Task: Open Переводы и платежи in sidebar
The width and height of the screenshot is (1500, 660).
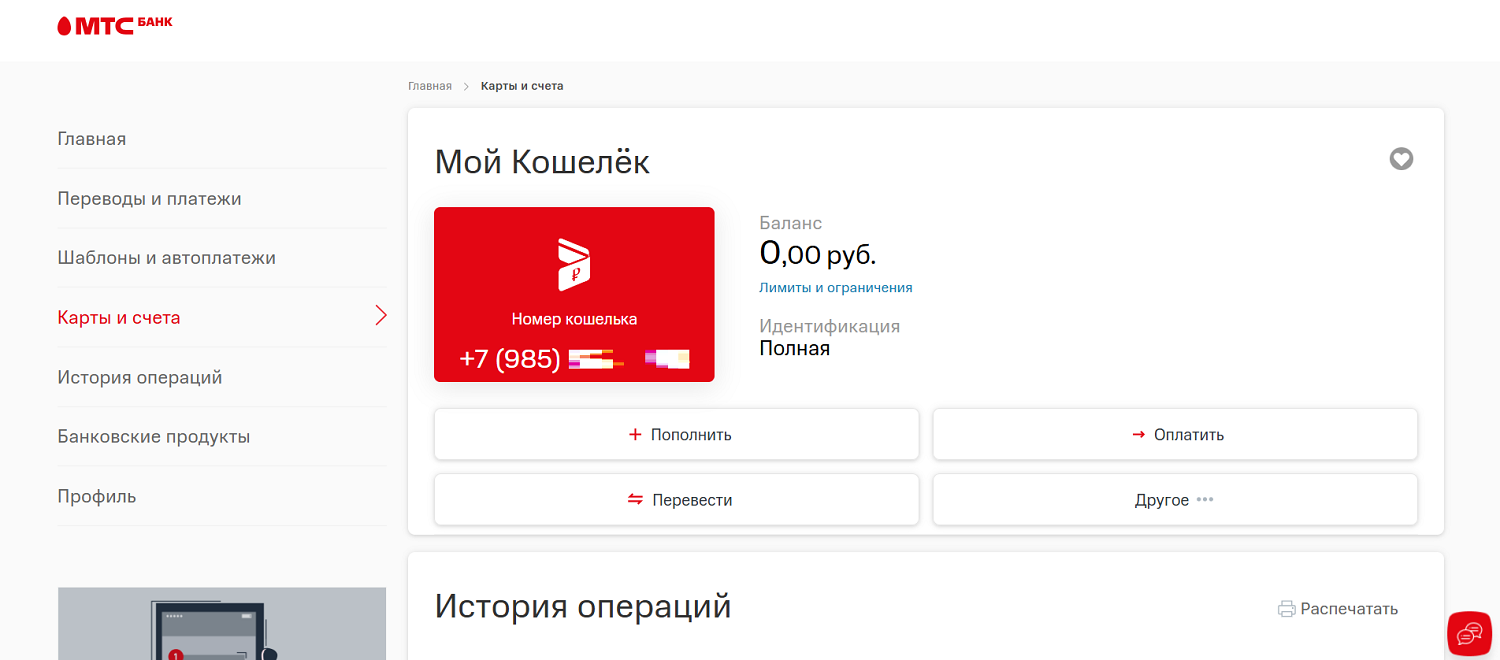Action: [150, 199]
